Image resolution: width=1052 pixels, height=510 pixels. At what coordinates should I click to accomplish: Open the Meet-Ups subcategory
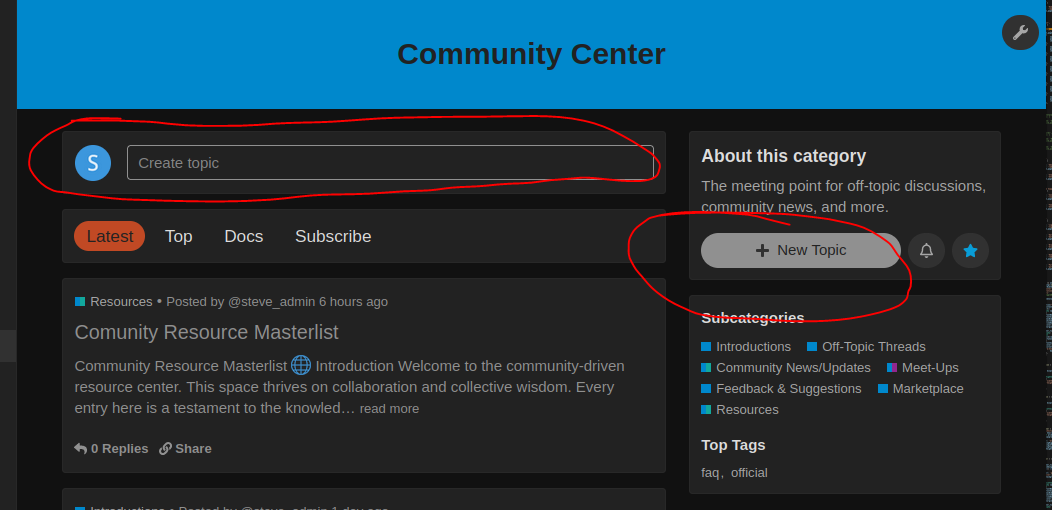coord(929,367)
